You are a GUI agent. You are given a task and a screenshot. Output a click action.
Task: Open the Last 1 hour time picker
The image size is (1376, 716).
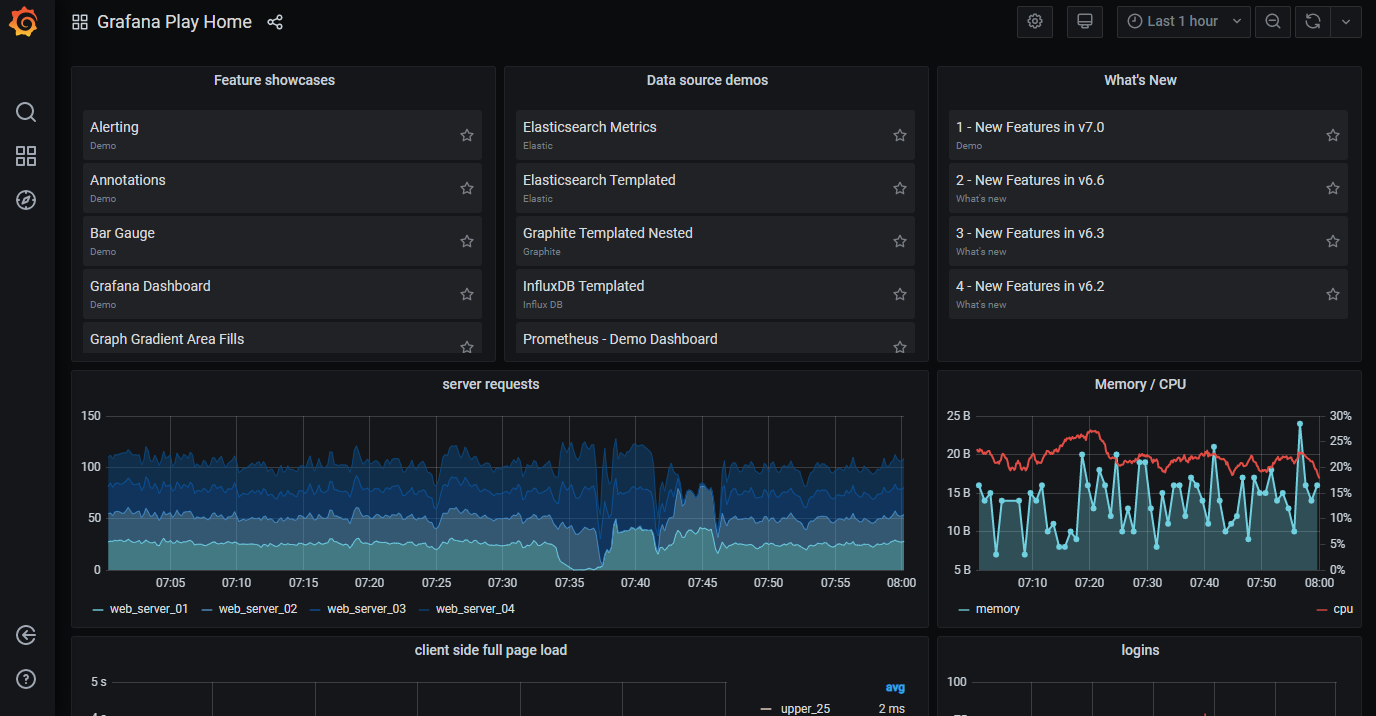1184,22
